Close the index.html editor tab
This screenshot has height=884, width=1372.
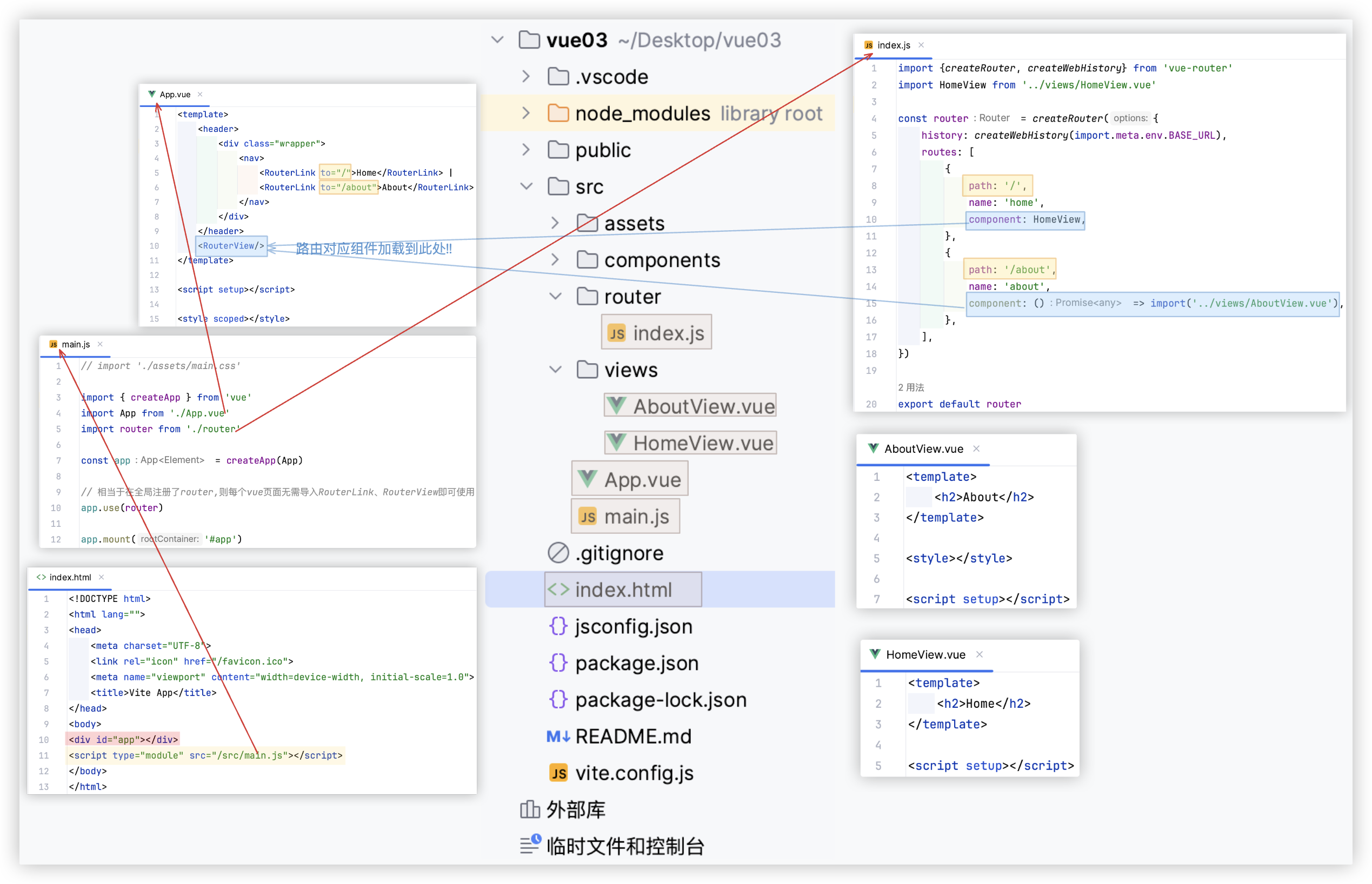pyautogui.click(x=101, y=577)
